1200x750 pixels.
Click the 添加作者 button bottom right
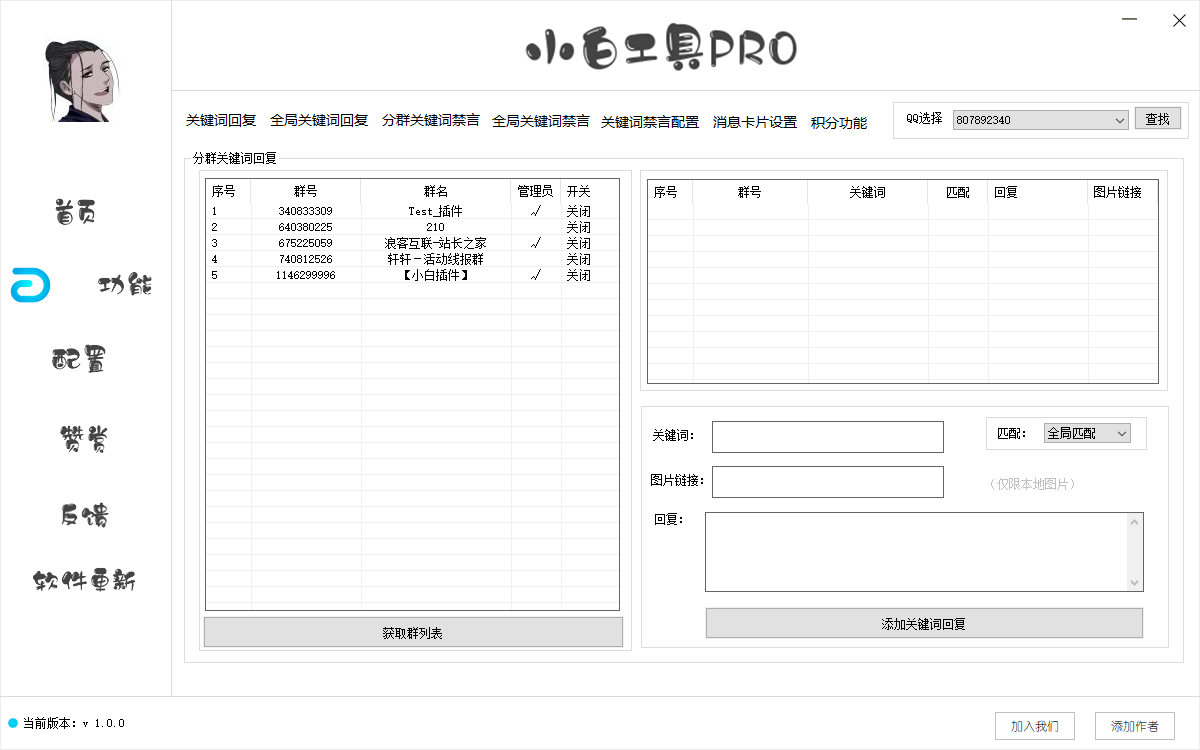pos(1135,726)
